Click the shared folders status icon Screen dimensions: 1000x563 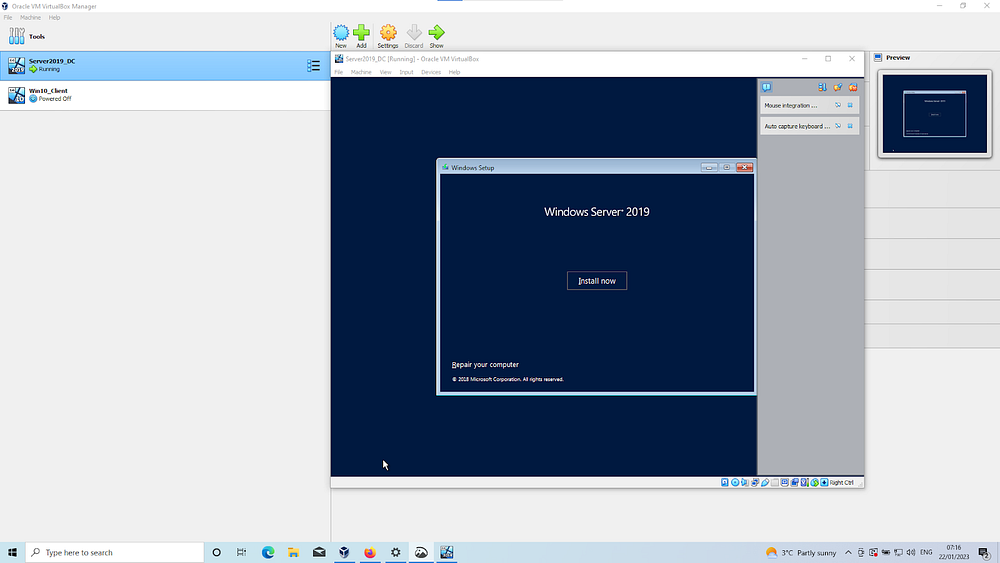775,483
